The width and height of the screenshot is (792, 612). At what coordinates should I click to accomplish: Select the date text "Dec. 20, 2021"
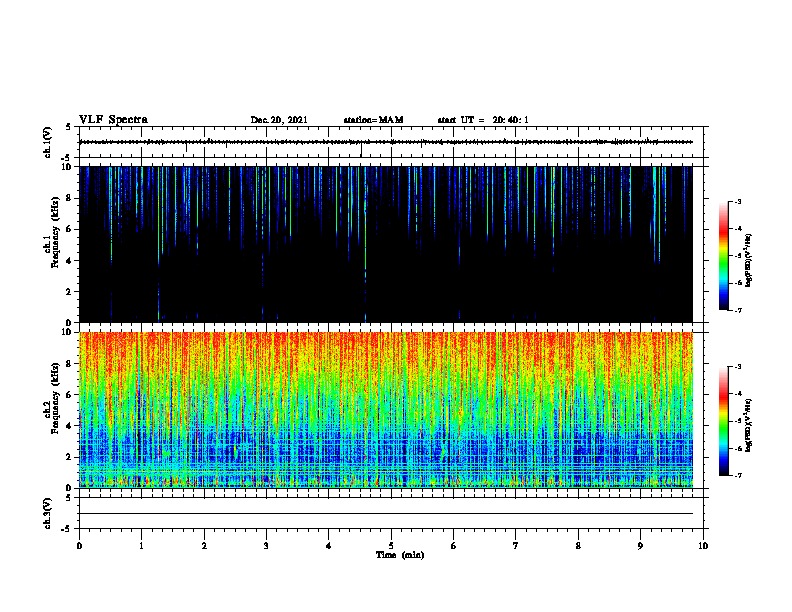tap(279, 120)
